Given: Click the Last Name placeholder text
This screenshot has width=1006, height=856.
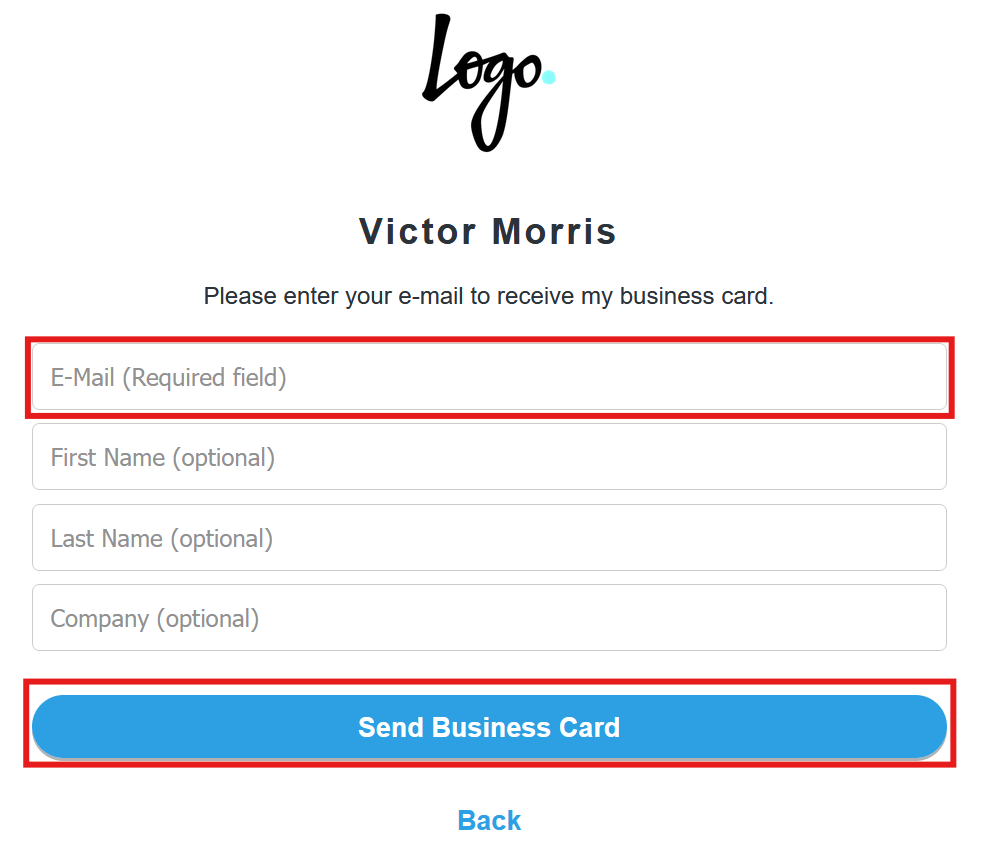Looking at the screenshot, I should click(160, 537).
